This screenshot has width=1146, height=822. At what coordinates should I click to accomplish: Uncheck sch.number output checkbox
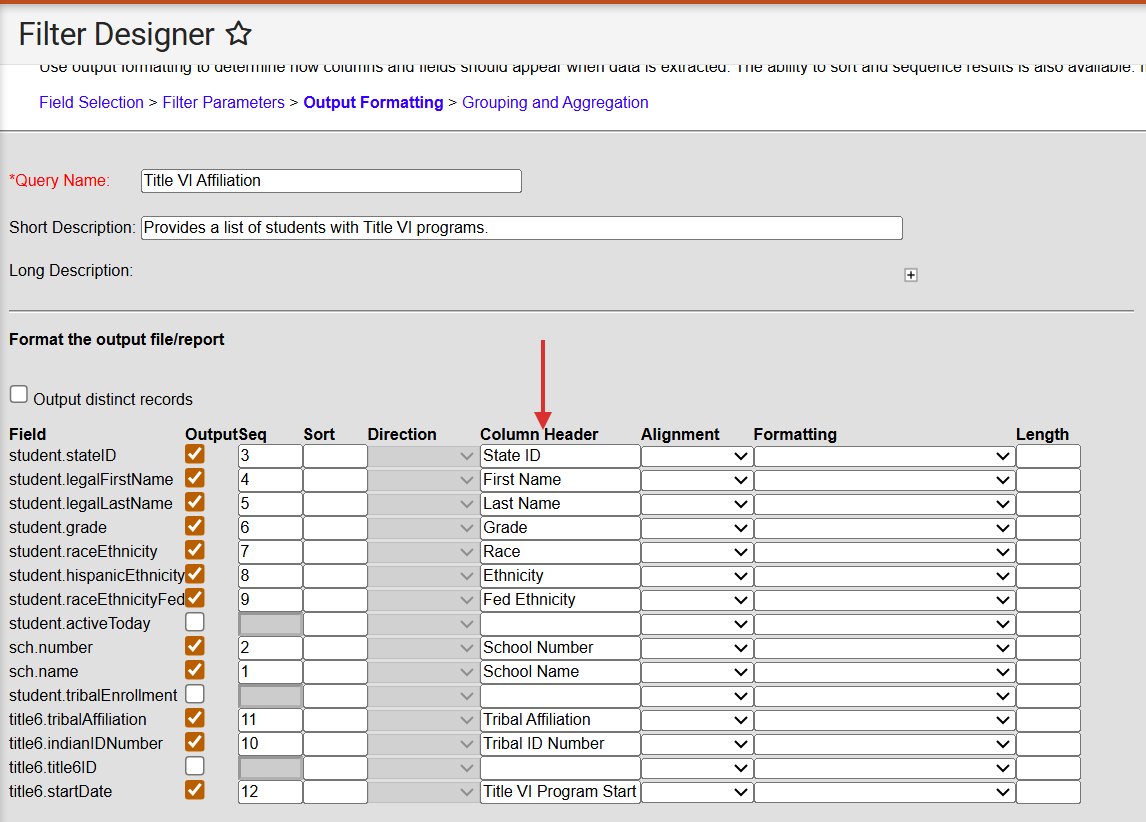194,646
